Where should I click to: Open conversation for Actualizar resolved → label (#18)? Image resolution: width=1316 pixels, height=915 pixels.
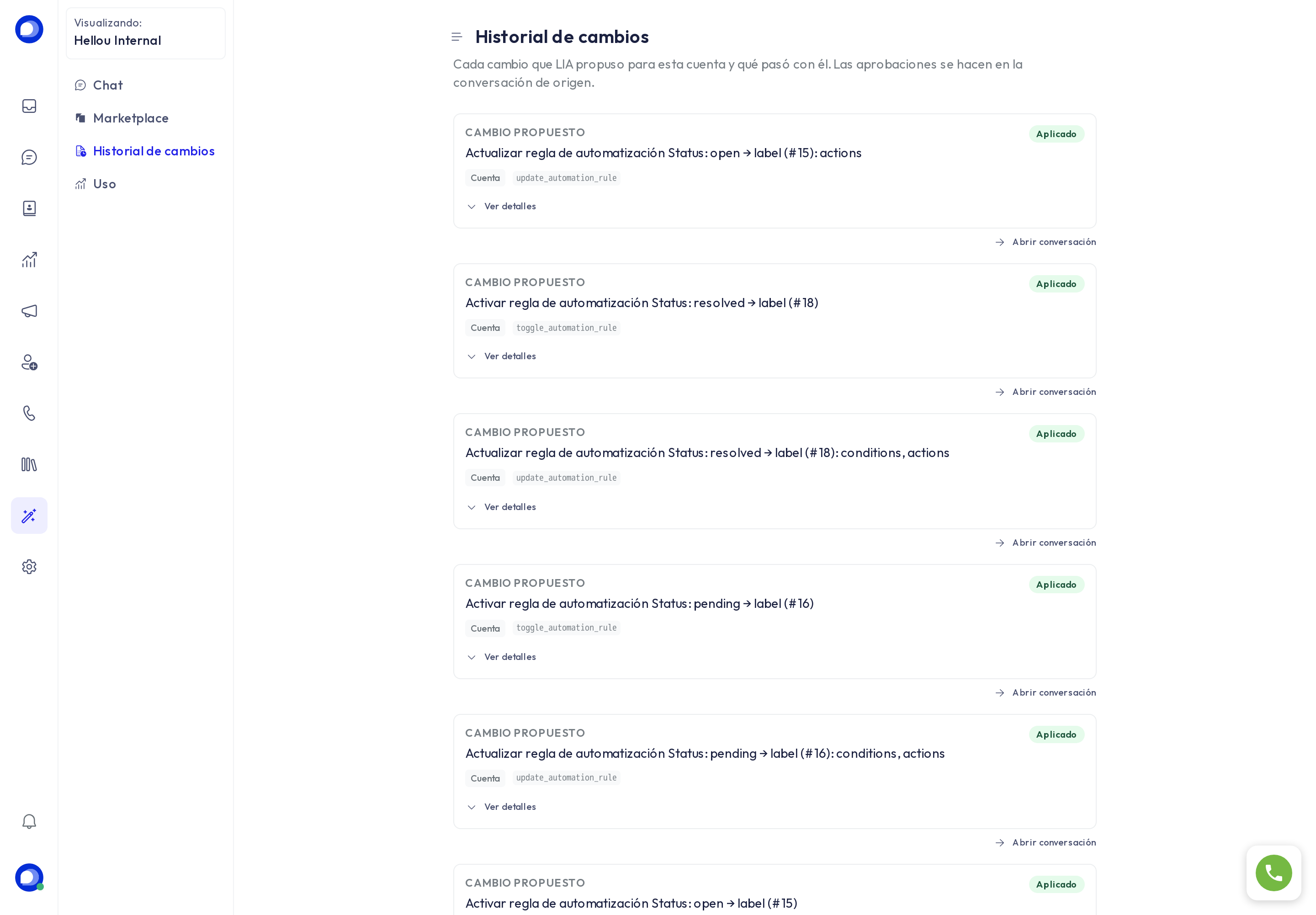click(x=1045, y=543)
